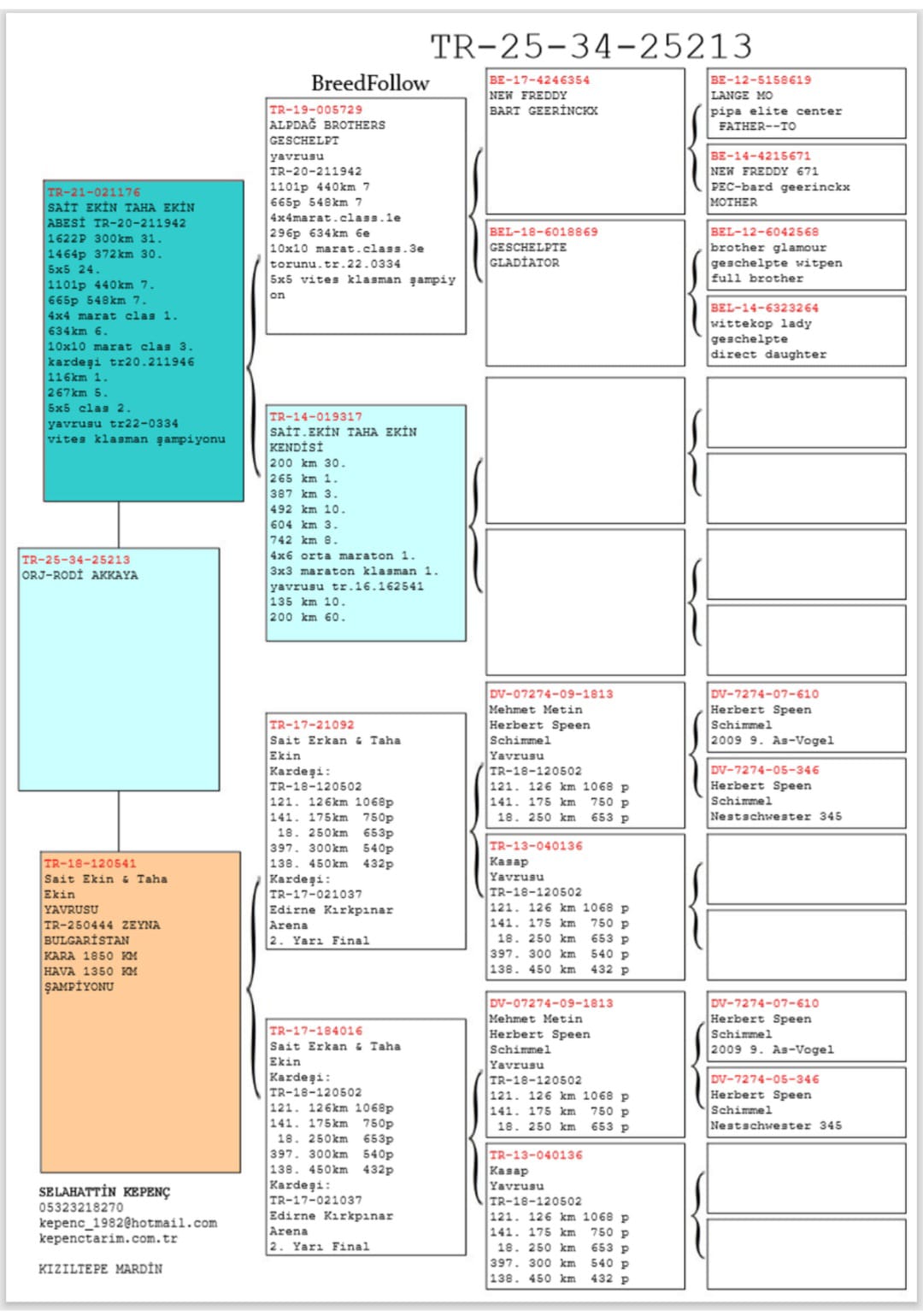The width and height of the screenshot is (923, 1316).
Task: Click the owner name SELAHATTİN KEPENÇ
Action: pyautogui.click(x=104, y=1192)
